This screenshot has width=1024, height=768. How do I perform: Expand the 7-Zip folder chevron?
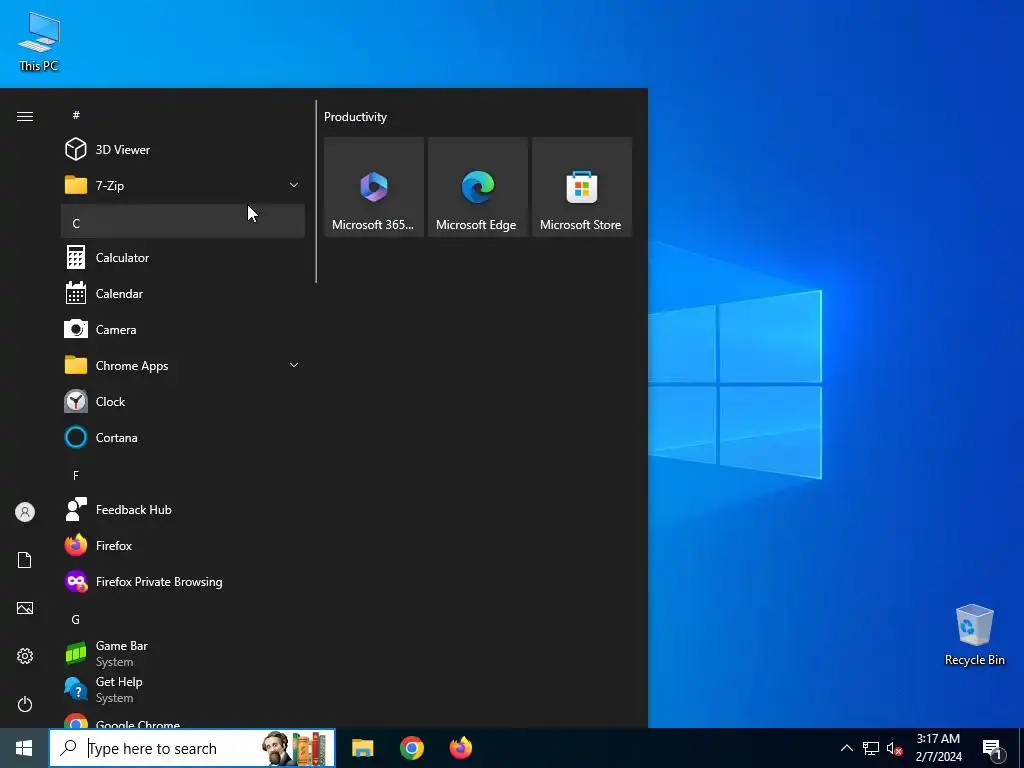tap(294, 185)
